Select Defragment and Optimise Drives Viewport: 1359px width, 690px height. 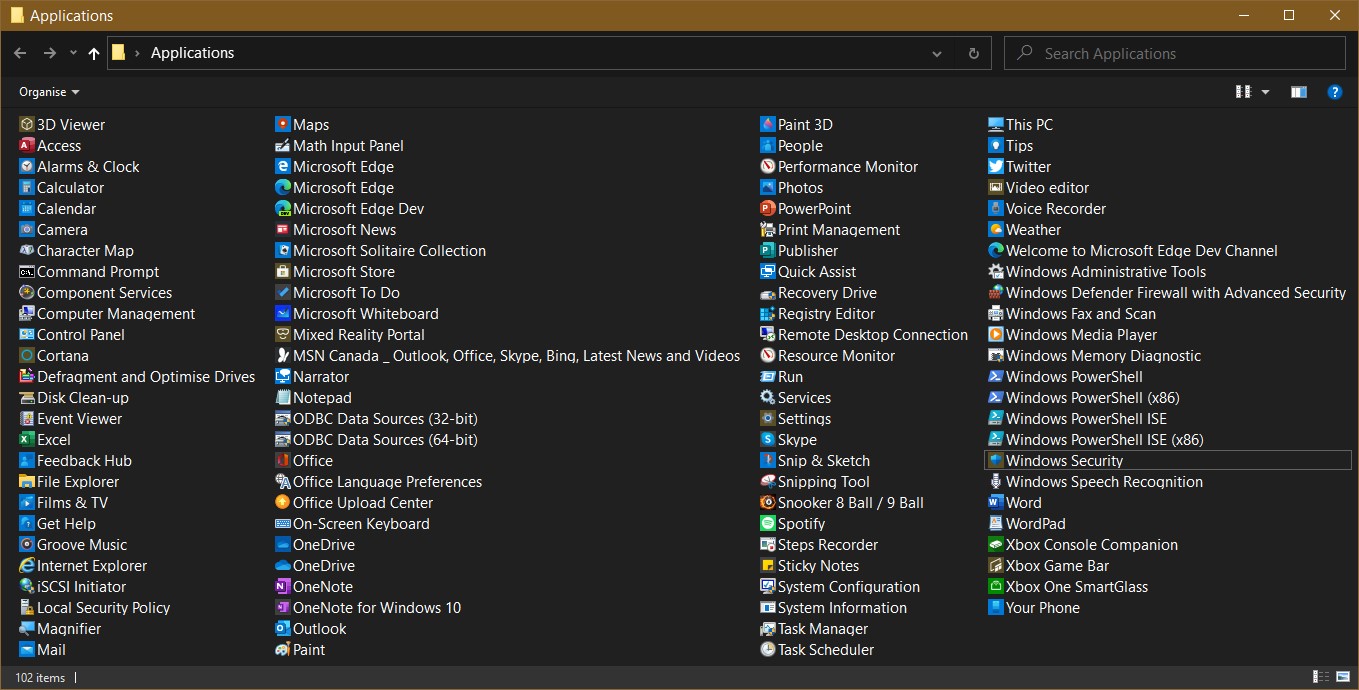click(x=137, y=377)
